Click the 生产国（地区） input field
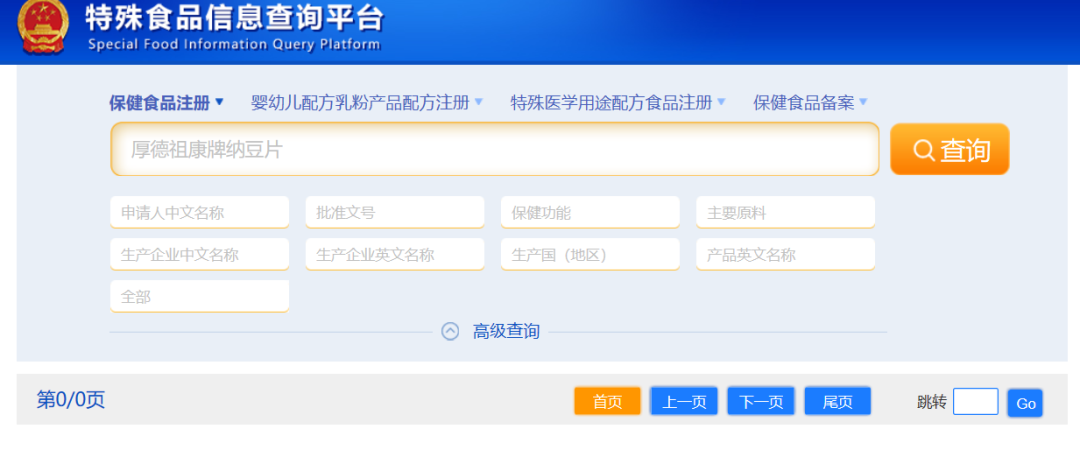 coord(590,255)
